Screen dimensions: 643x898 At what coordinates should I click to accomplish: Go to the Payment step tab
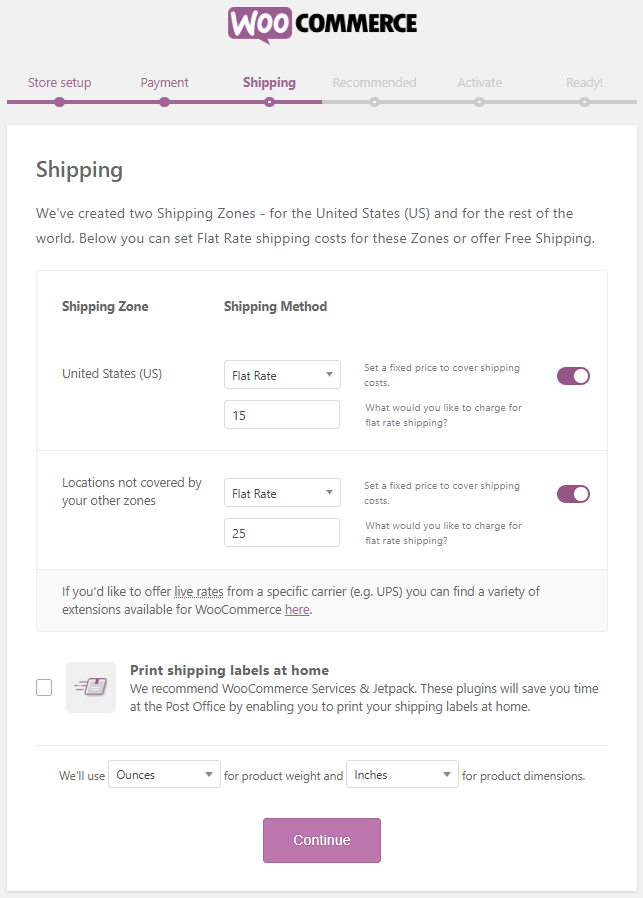[x=164, y=83]
